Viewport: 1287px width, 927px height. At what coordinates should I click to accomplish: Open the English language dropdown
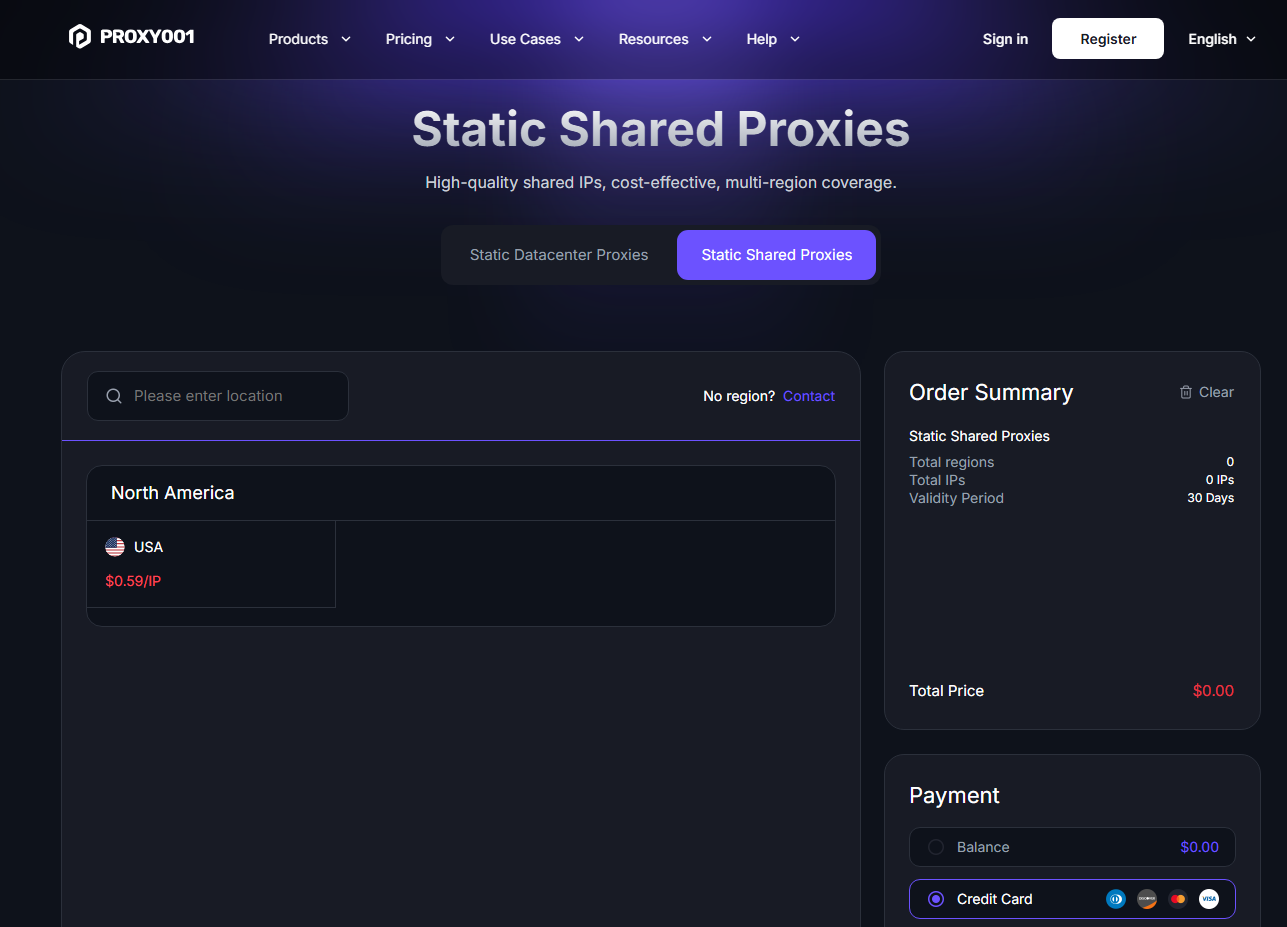click(1221, 39)
